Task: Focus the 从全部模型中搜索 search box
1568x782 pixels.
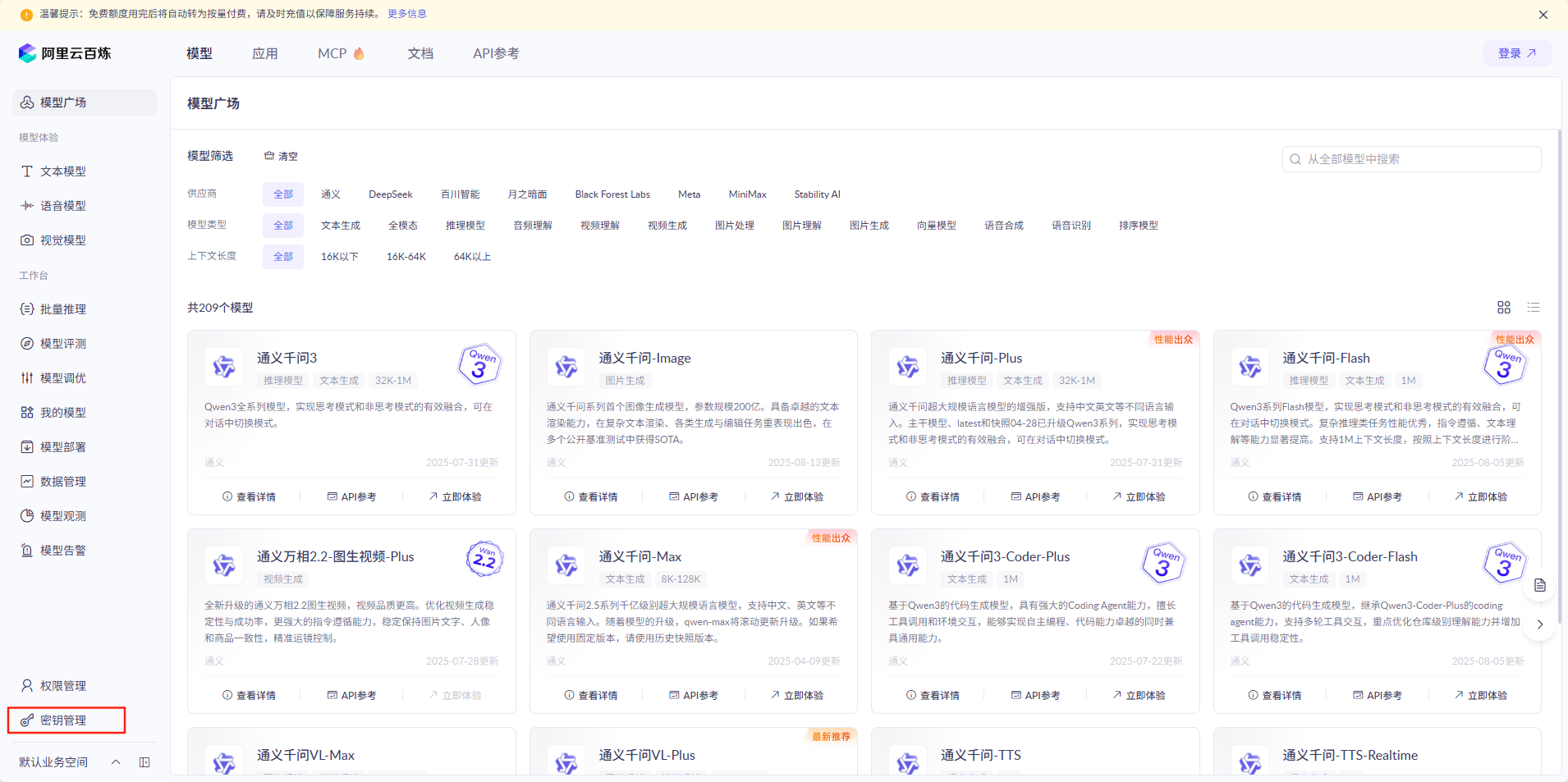Action: coord(1411,159)
